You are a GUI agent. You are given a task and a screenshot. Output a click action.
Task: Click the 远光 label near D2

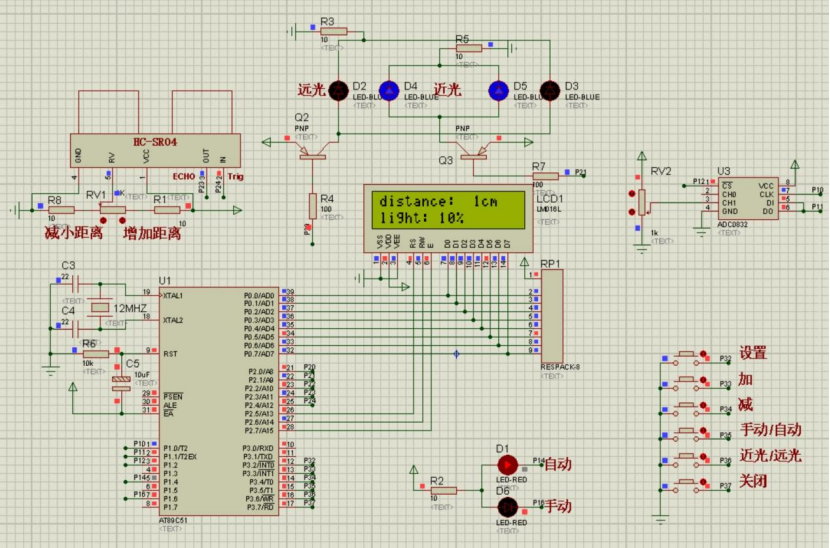311,90
